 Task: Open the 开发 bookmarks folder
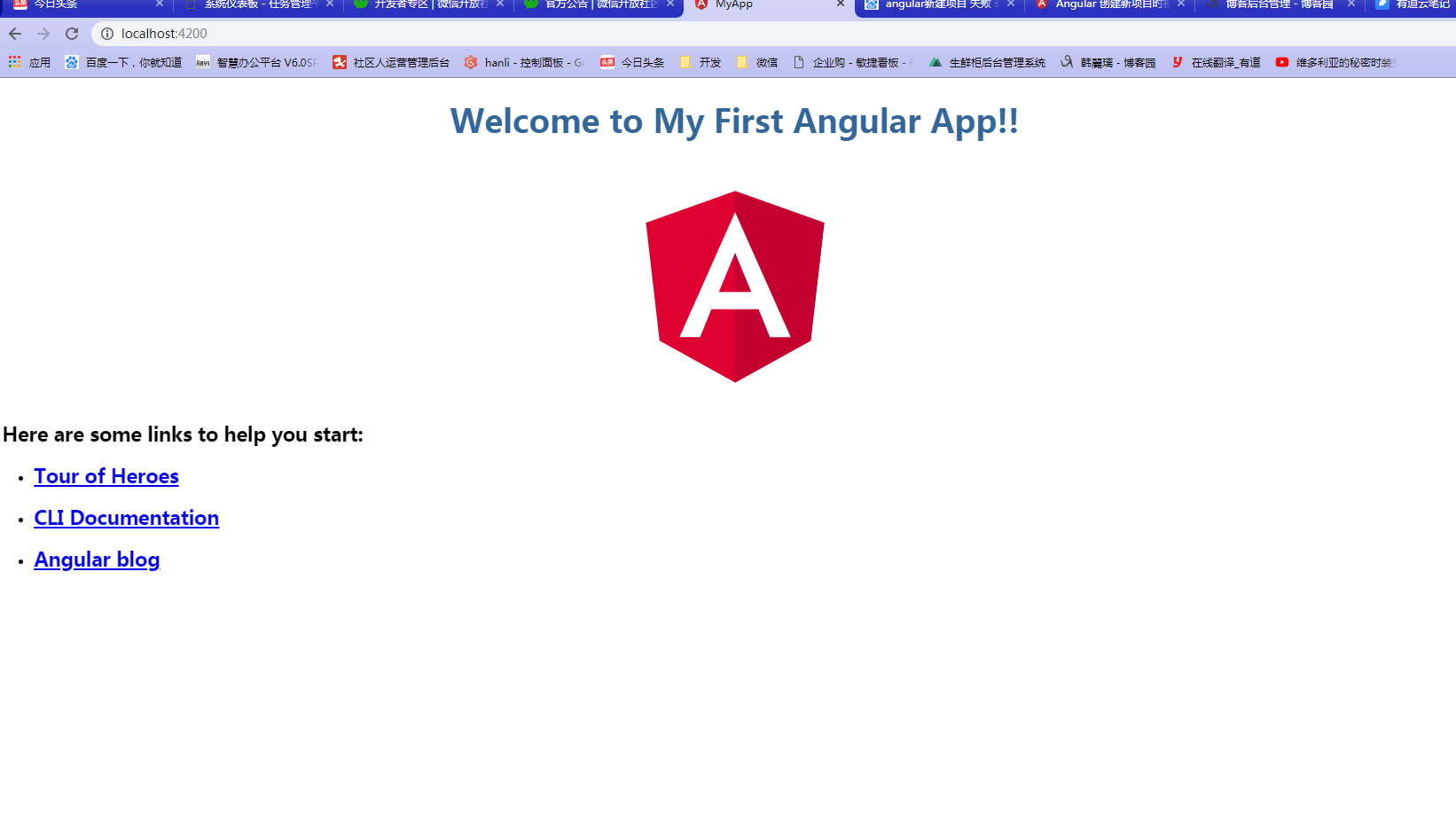point(700,62)
